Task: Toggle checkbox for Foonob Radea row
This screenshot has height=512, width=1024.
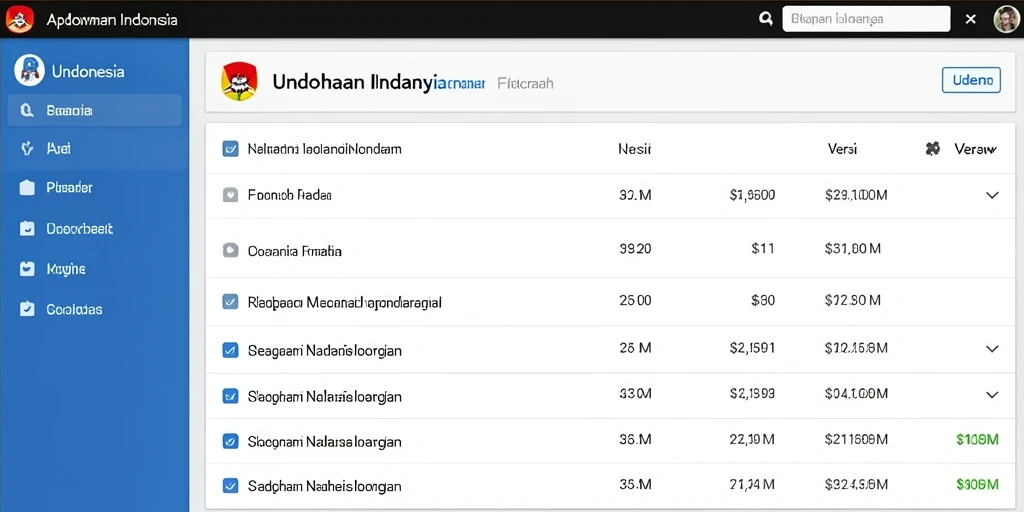Action: click(230, 195)
